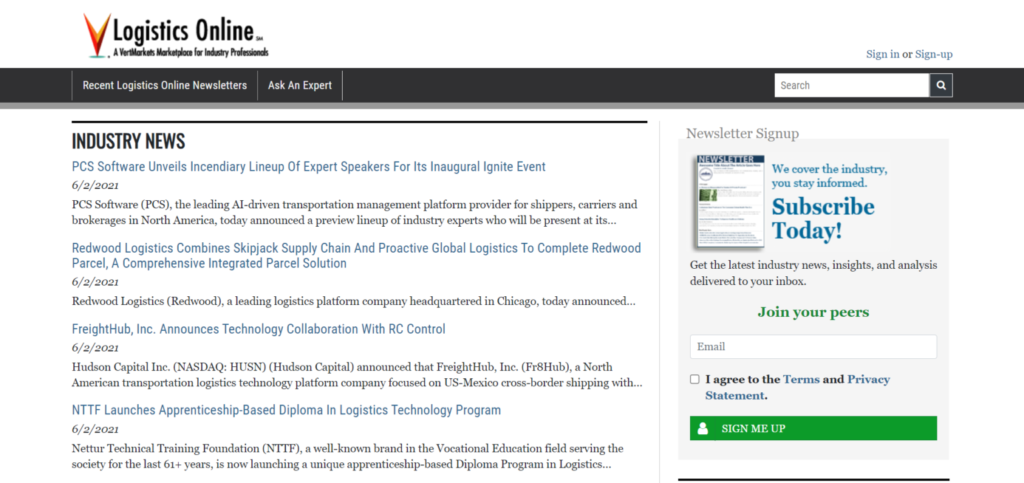1024x483 pixels.
Task: Focus the newsletter Email field
Action: tap(813, 347)
